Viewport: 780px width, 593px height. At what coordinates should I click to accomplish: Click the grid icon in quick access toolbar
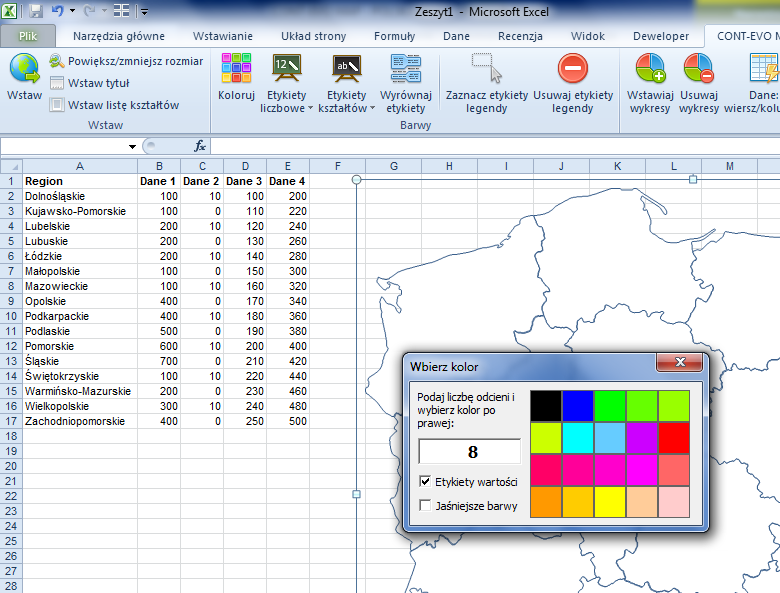pos(121,10)
